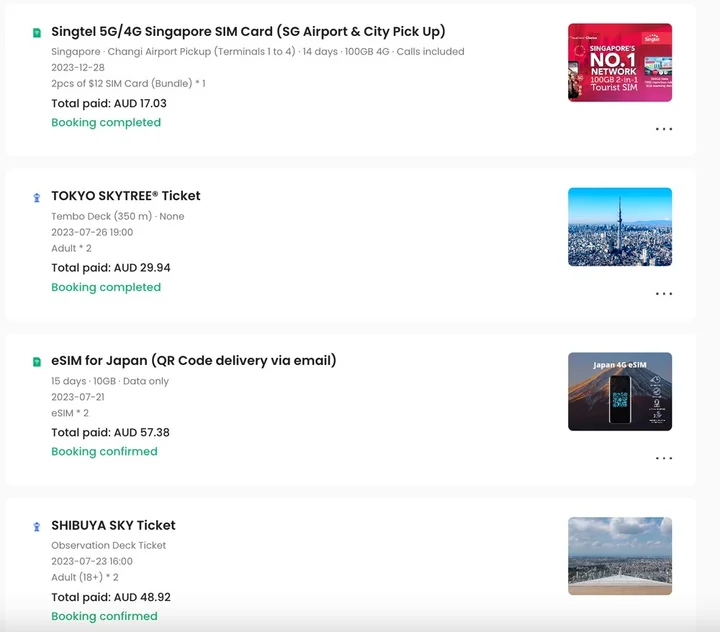Click the SIM card icon beside Singtel booking
This screenshot has height=632, width=720.
37,32
